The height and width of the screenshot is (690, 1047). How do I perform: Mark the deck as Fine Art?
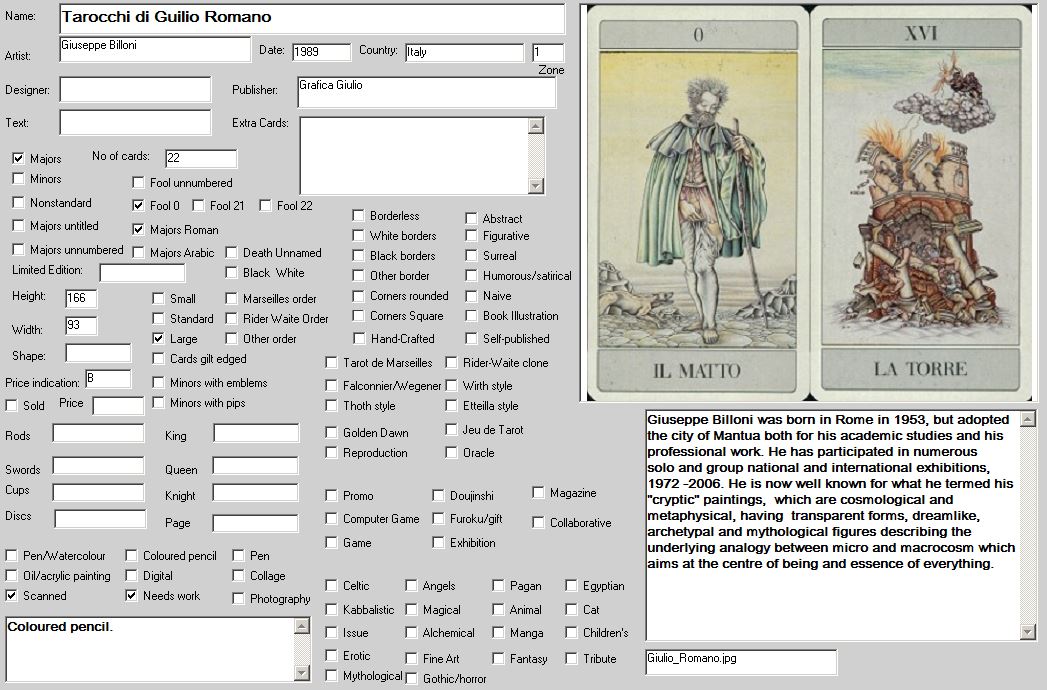[x=412, y=659]
